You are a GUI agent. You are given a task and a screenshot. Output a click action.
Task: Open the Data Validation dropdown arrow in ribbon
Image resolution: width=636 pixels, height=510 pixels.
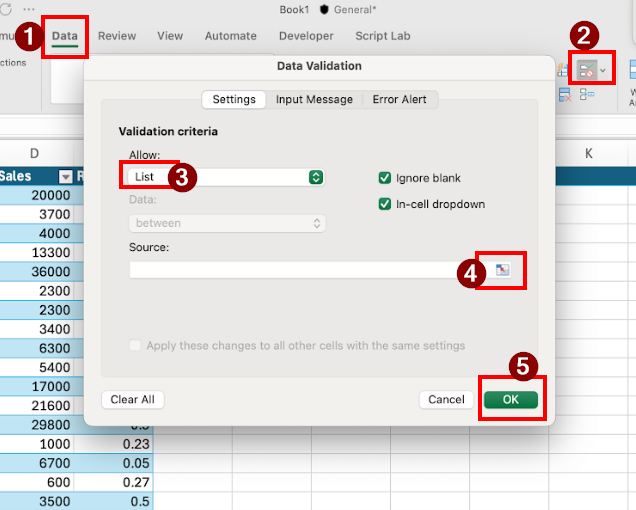coord(603,71)
